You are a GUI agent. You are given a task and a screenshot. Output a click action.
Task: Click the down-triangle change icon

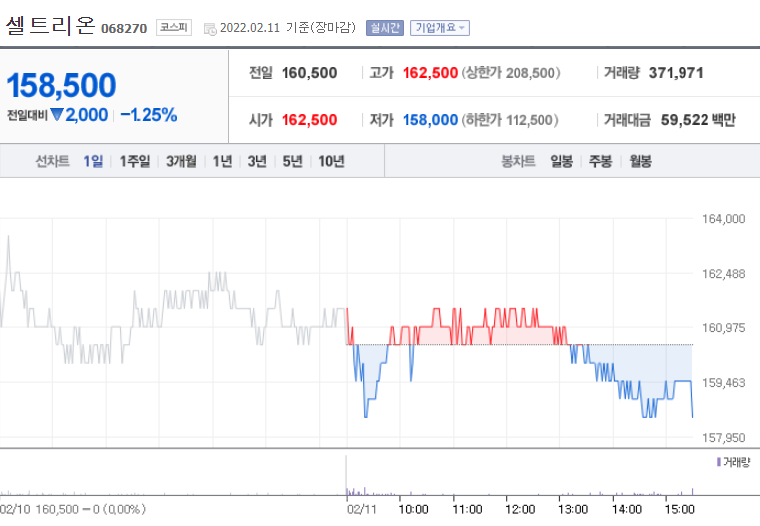click(57, 115)
